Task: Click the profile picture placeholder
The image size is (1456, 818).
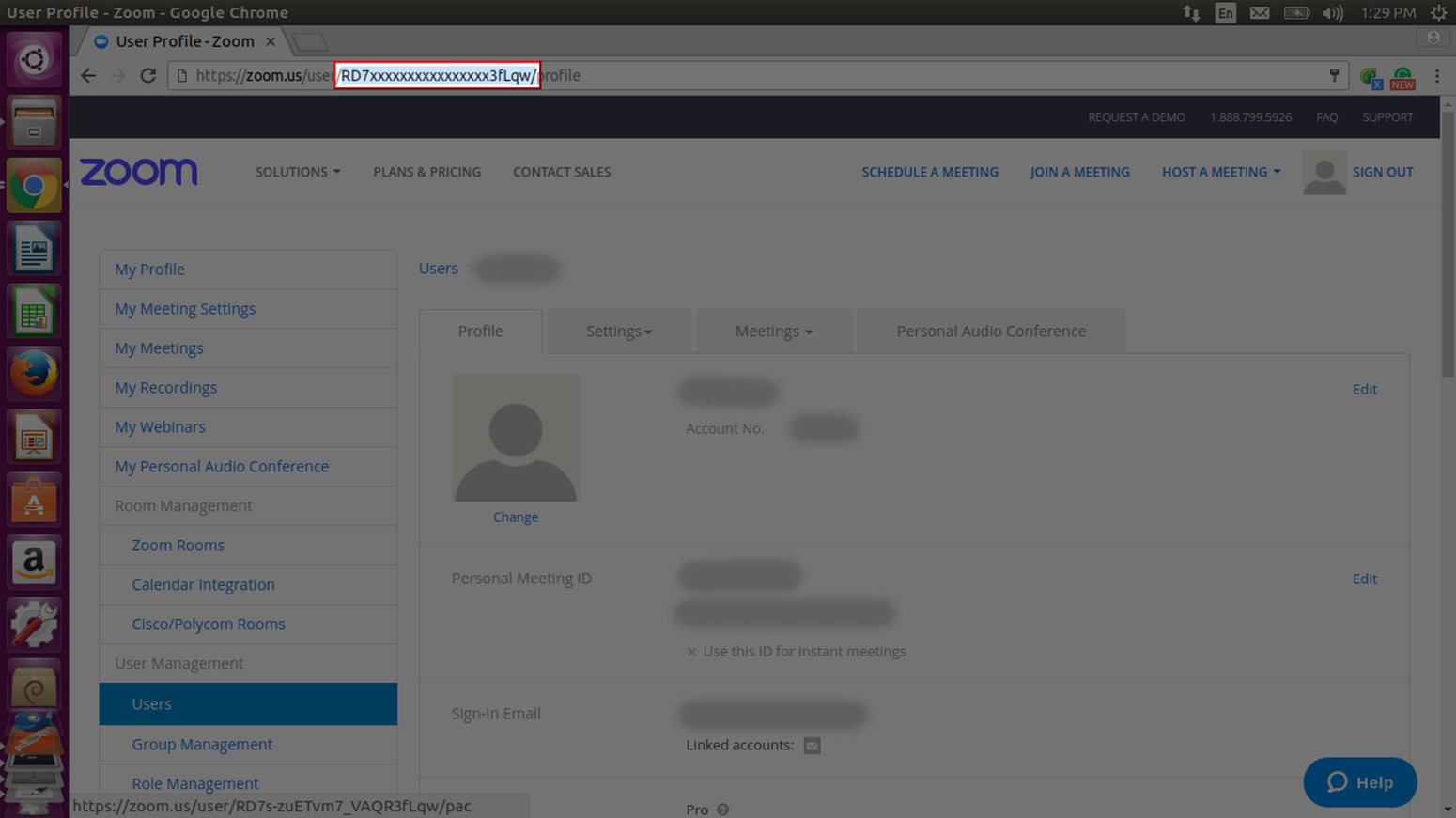Action: pos(516,438)
